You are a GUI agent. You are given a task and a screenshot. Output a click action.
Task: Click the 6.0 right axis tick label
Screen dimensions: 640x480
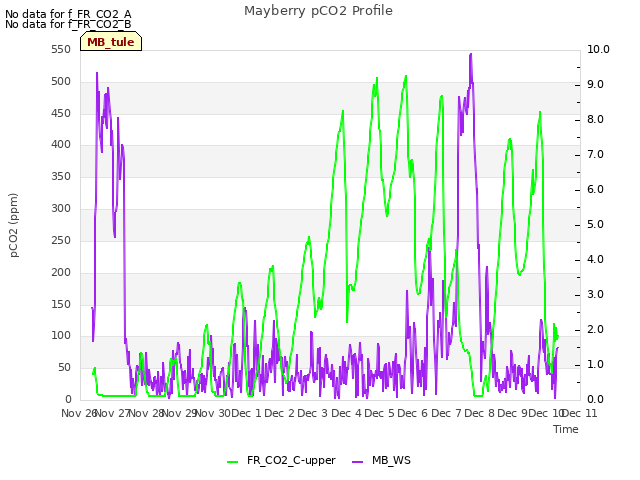point(596,189)
